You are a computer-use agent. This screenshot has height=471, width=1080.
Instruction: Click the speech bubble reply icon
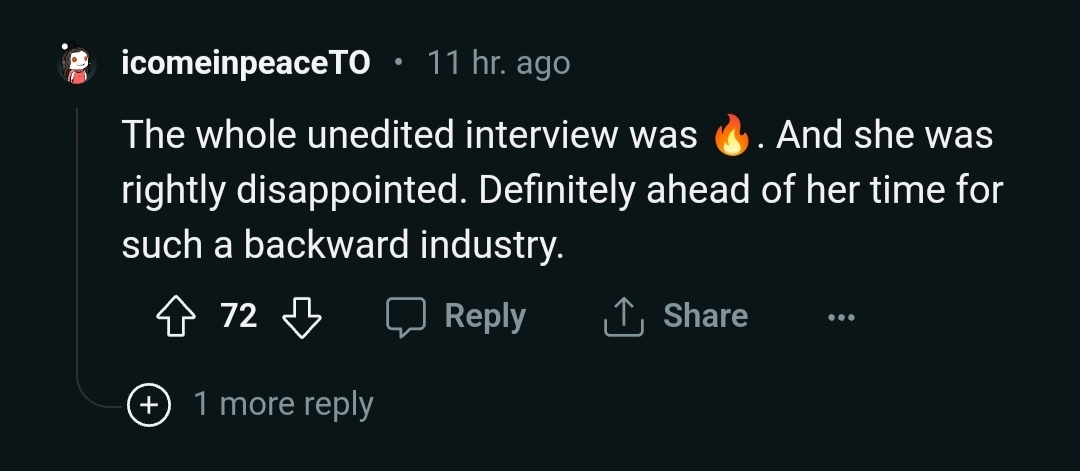pos(406,317)
